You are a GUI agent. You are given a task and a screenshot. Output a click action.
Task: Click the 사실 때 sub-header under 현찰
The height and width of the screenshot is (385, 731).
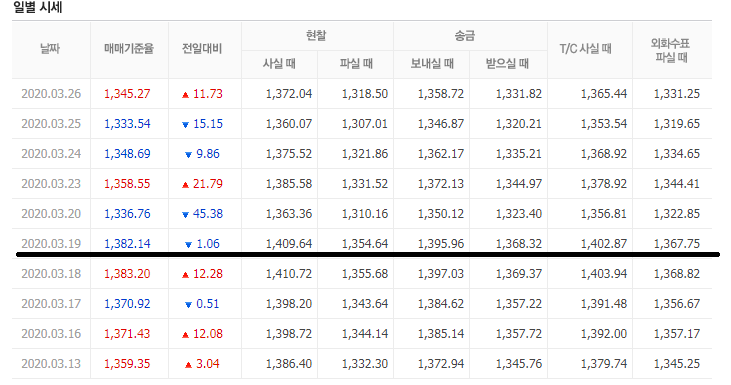tap(279, 63)
